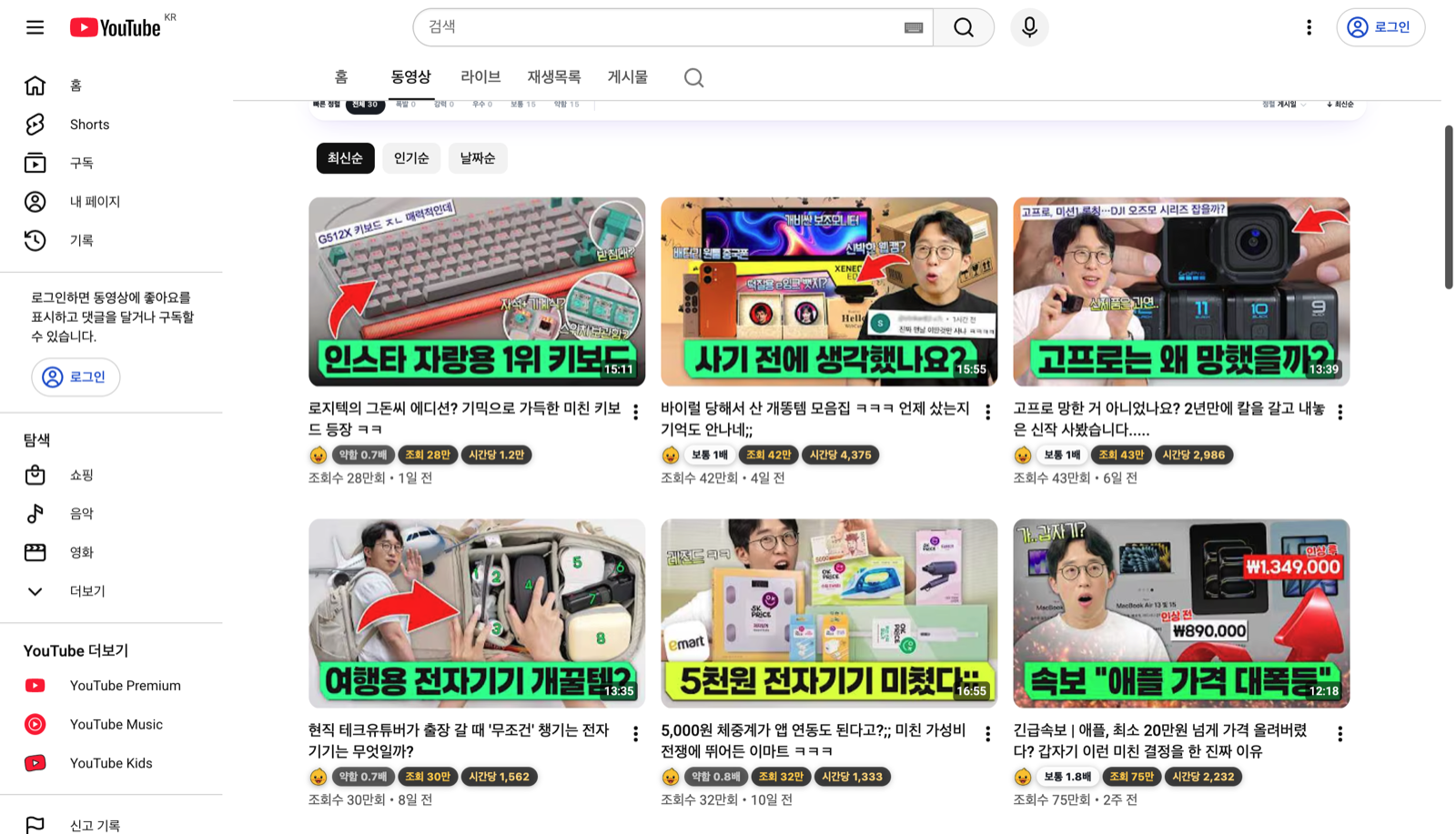Select the 보통 15 quick filter
The height and width of the screenshot is (834, 1456).
522,105
